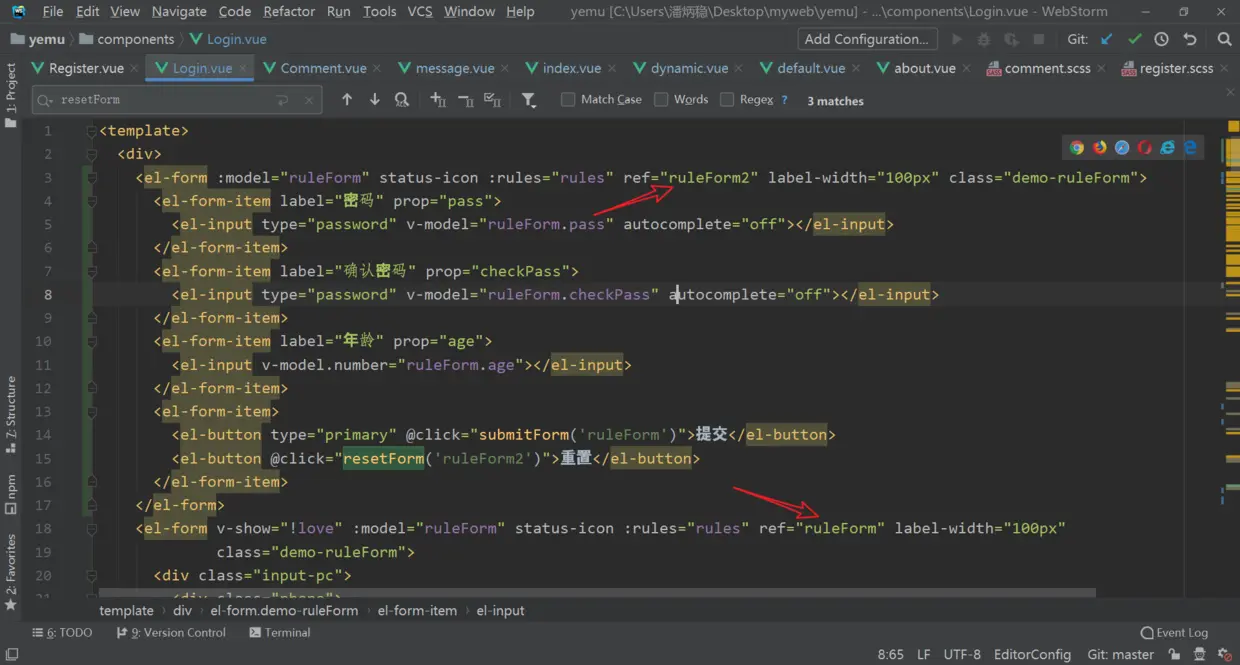Screen dimensions: 1240x665
Task: Click the Regex help question mark
Action: tap(784, 100)
